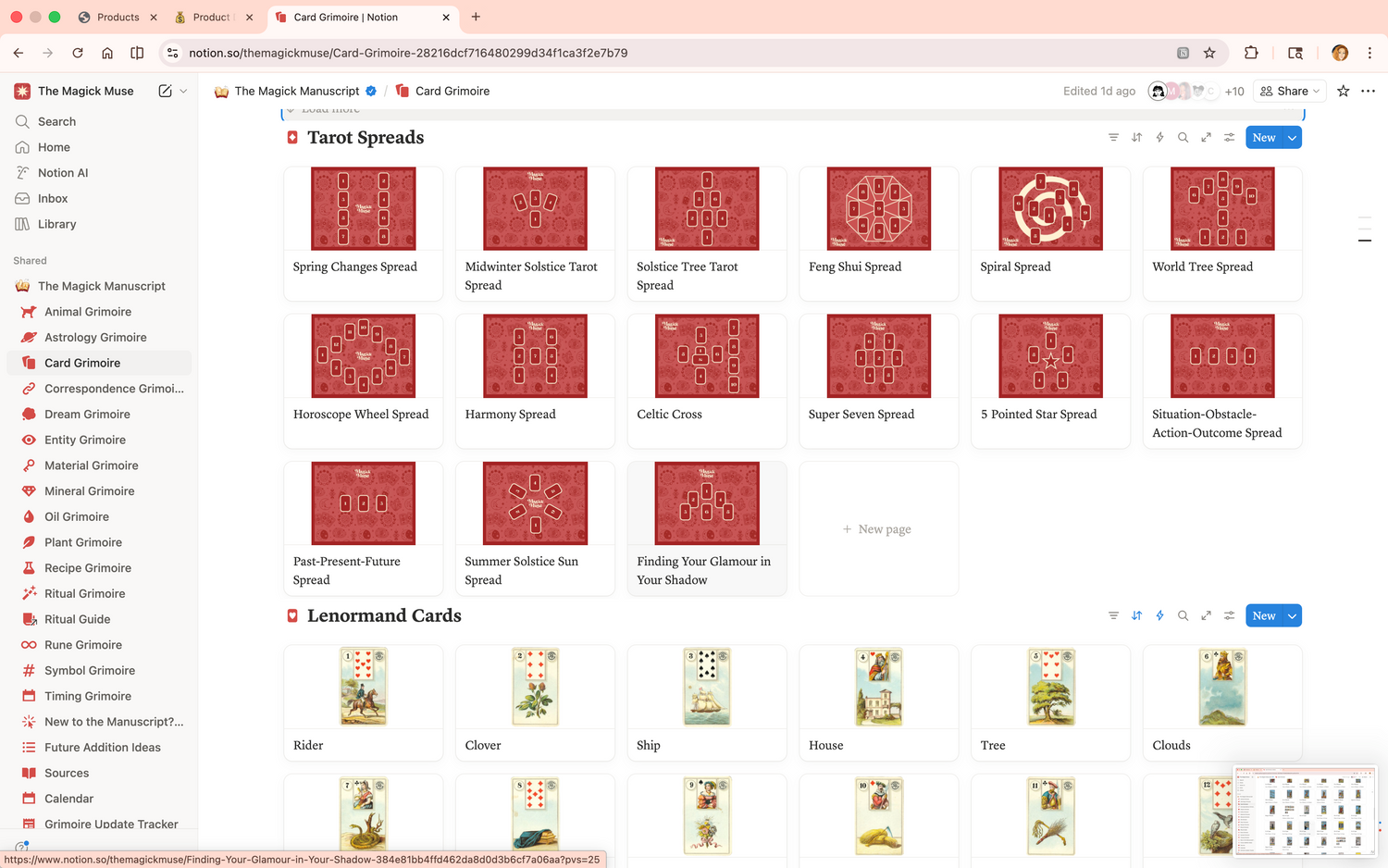Image resolution: width=1388 pixels, height=868 pixels.
Task: Open Astrology Grimoire in the sidebar
Action: tap(99, 337)
